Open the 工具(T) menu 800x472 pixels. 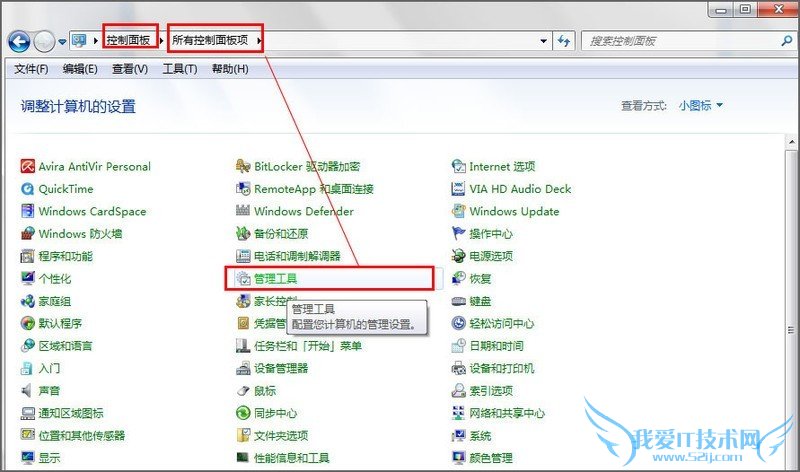[180, 69]
